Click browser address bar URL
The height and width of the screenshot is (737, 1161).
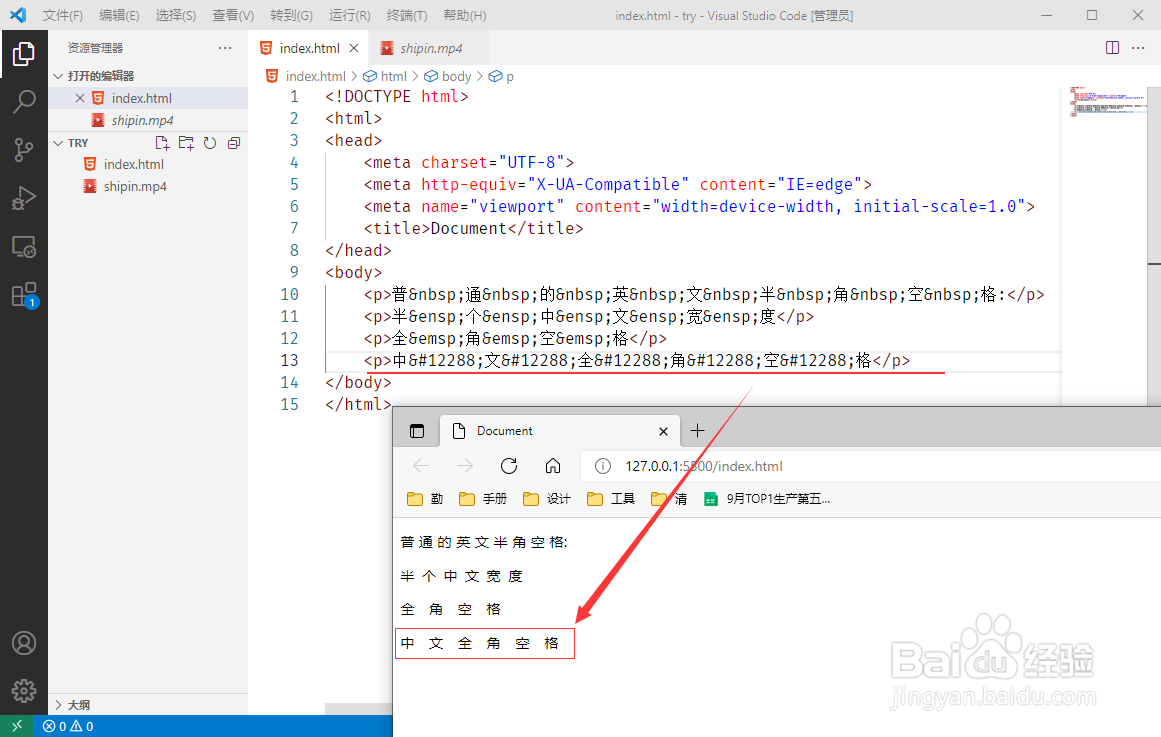click(x=703, y=466)
